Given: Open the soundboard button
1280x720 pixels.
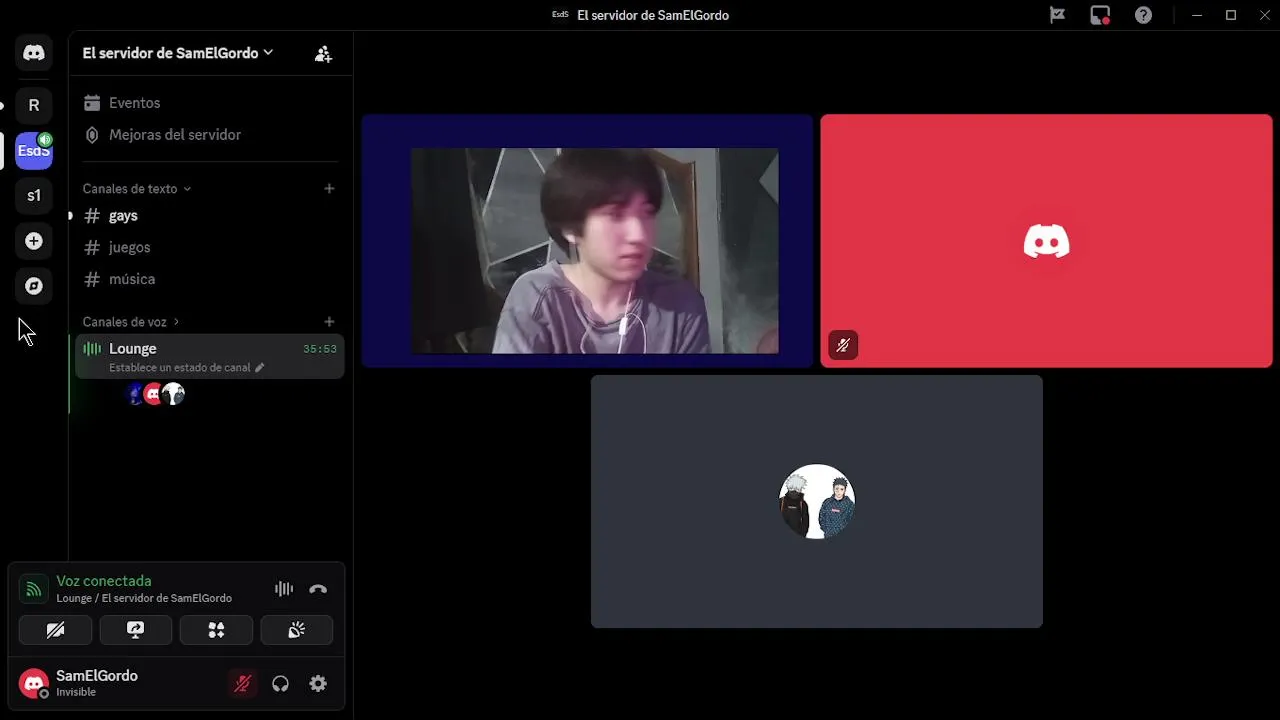Looking at the screenshot, I should click(297, 630).
